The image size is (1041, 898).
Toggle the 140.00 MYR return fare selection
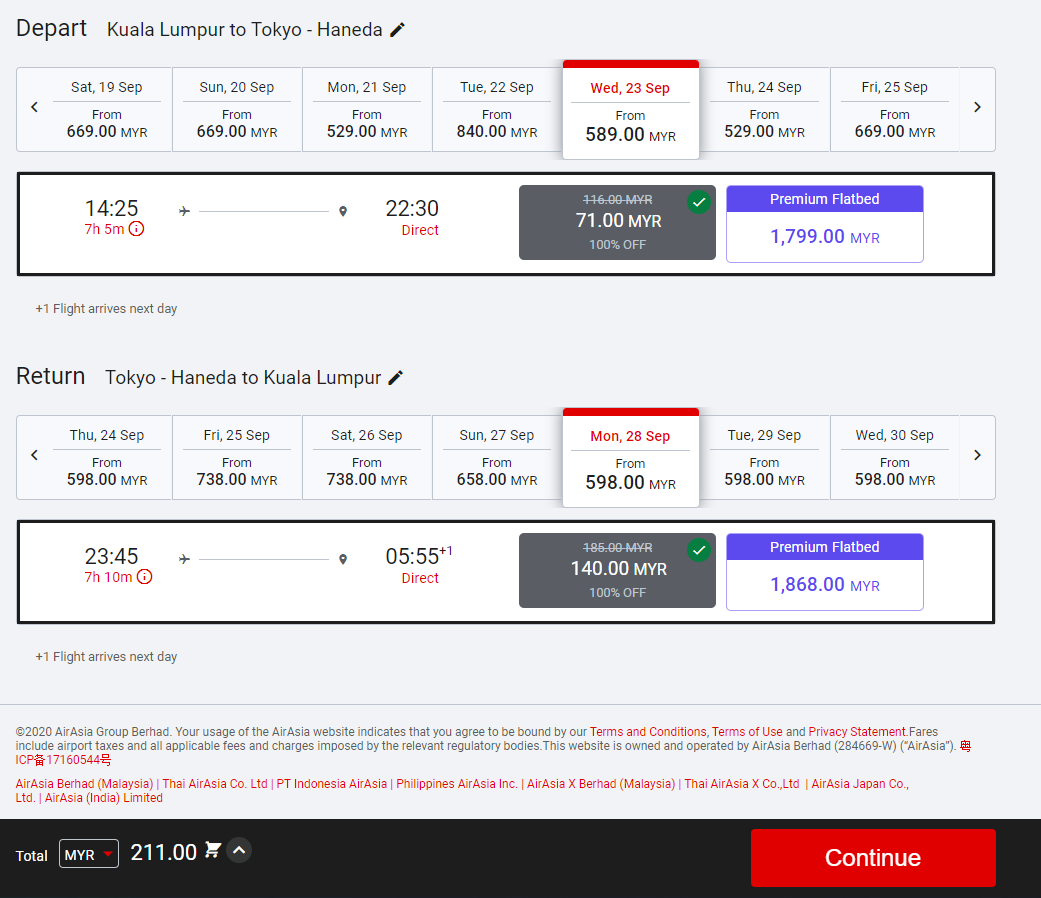click(x=617, y=570)
